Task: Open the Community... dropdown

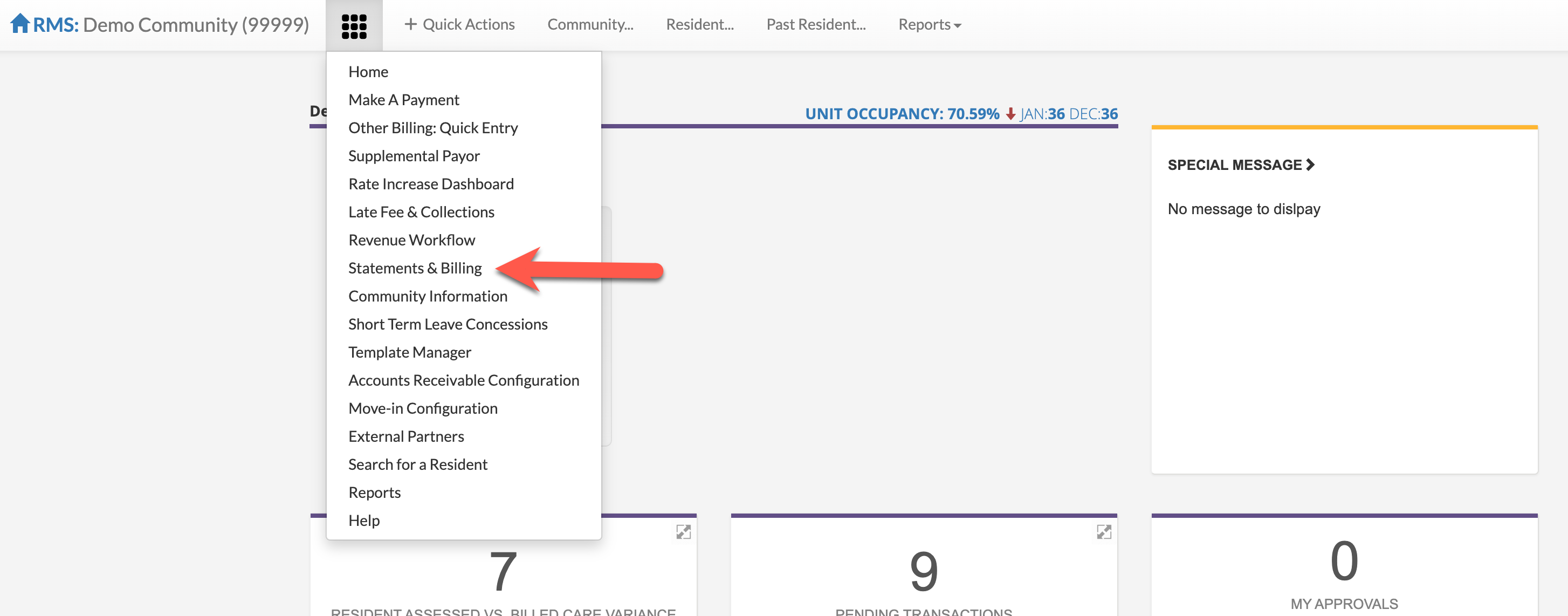Action: coord(590,25)
